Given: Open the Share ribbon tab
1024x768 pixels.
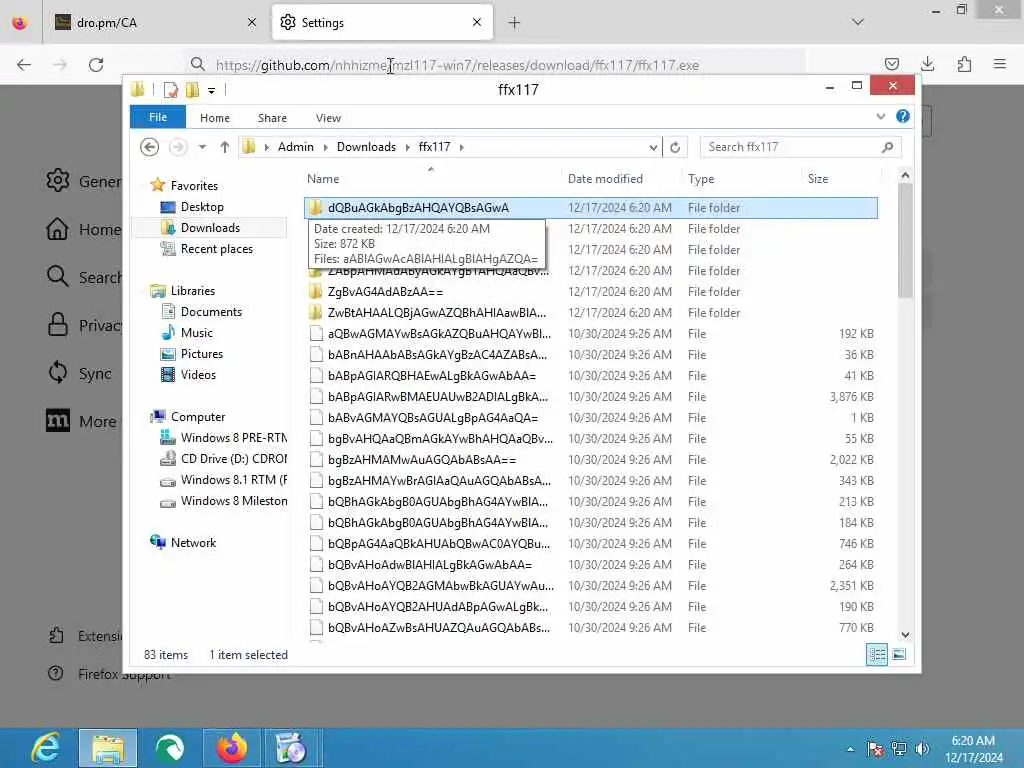Looking at the screenshot, I should [272, 118].
